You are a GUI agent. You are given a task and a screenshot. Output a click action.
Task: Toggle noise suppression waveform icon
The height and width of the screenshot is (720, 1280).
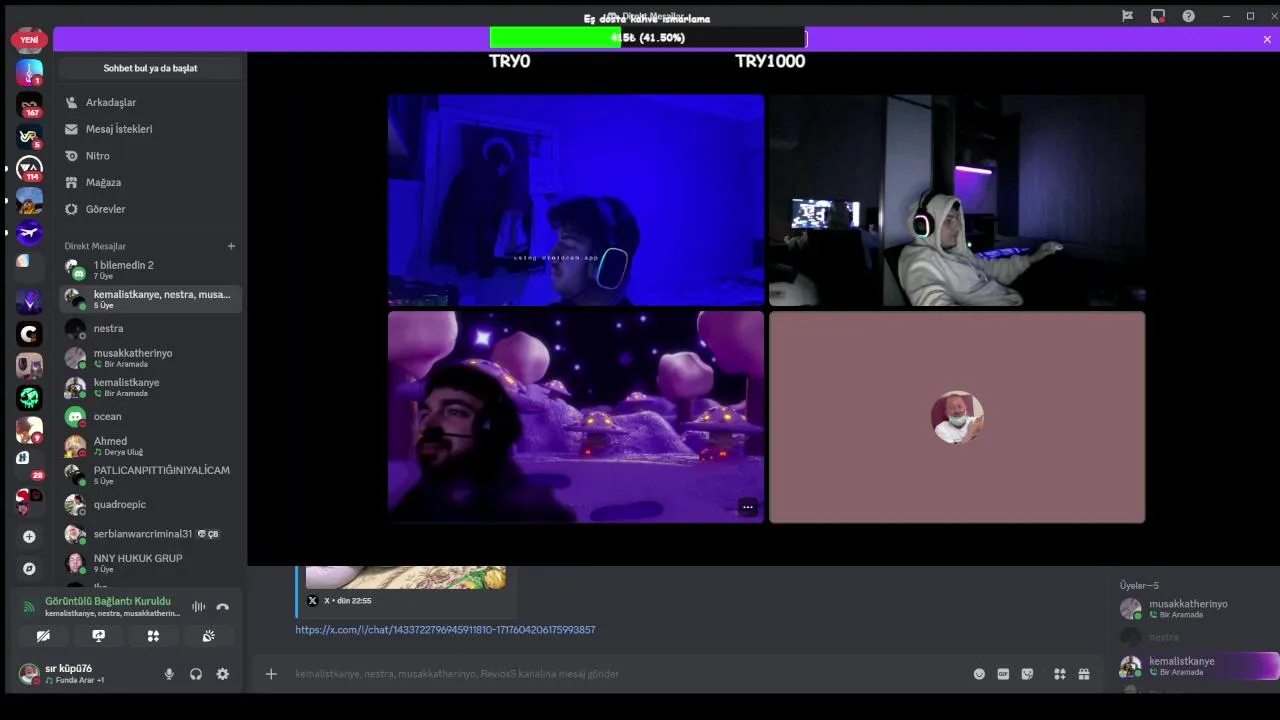(198, 606)
